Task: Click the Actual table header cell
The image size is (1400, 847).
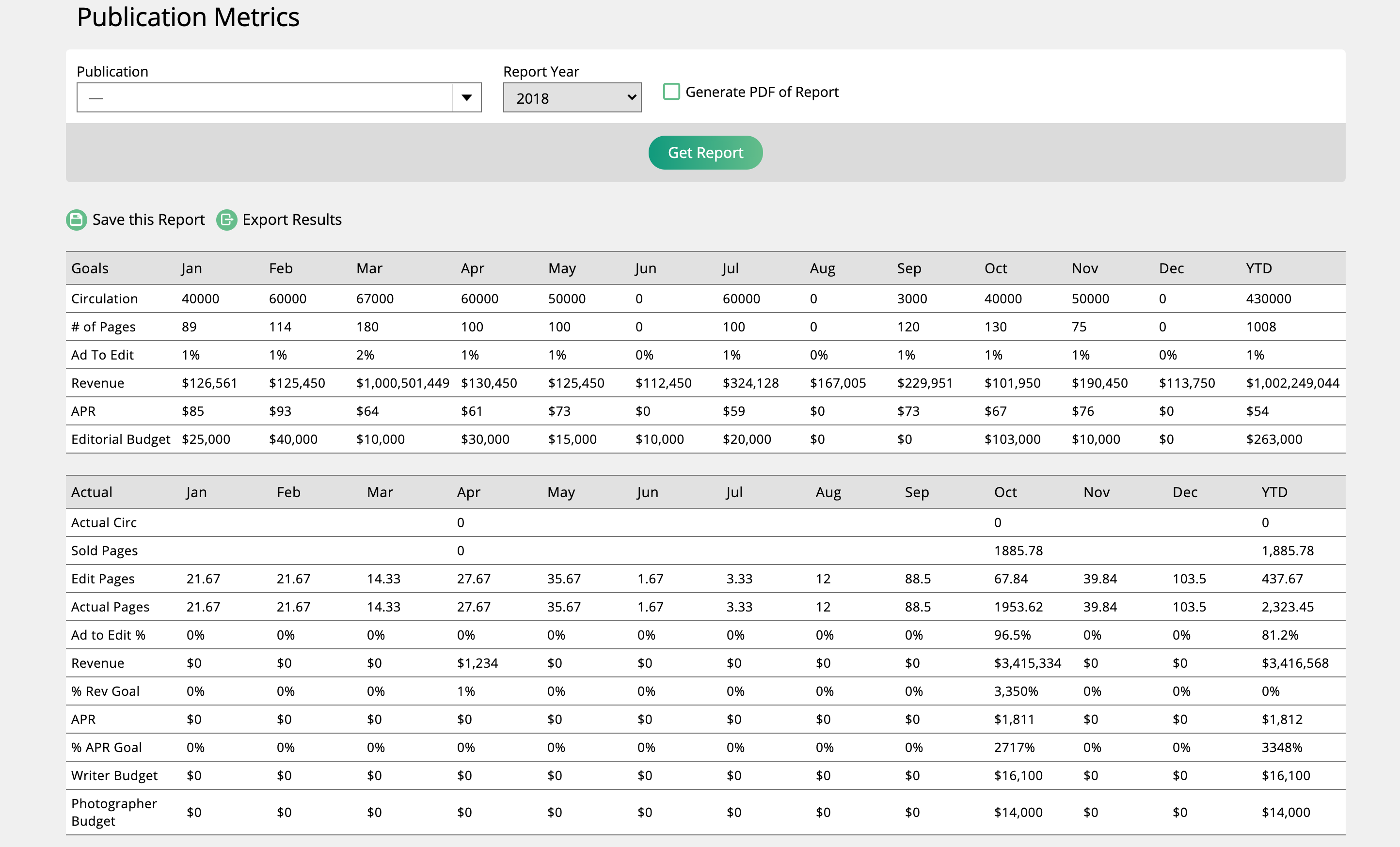Action: (x=92, y=492)
